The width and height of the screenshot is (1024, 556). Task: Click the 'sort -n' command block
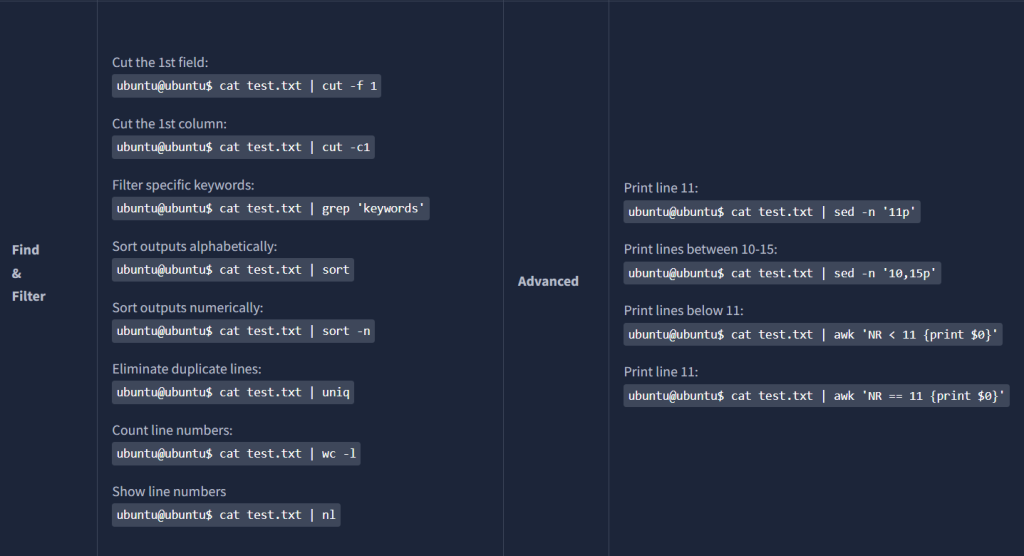coord(243,331)
